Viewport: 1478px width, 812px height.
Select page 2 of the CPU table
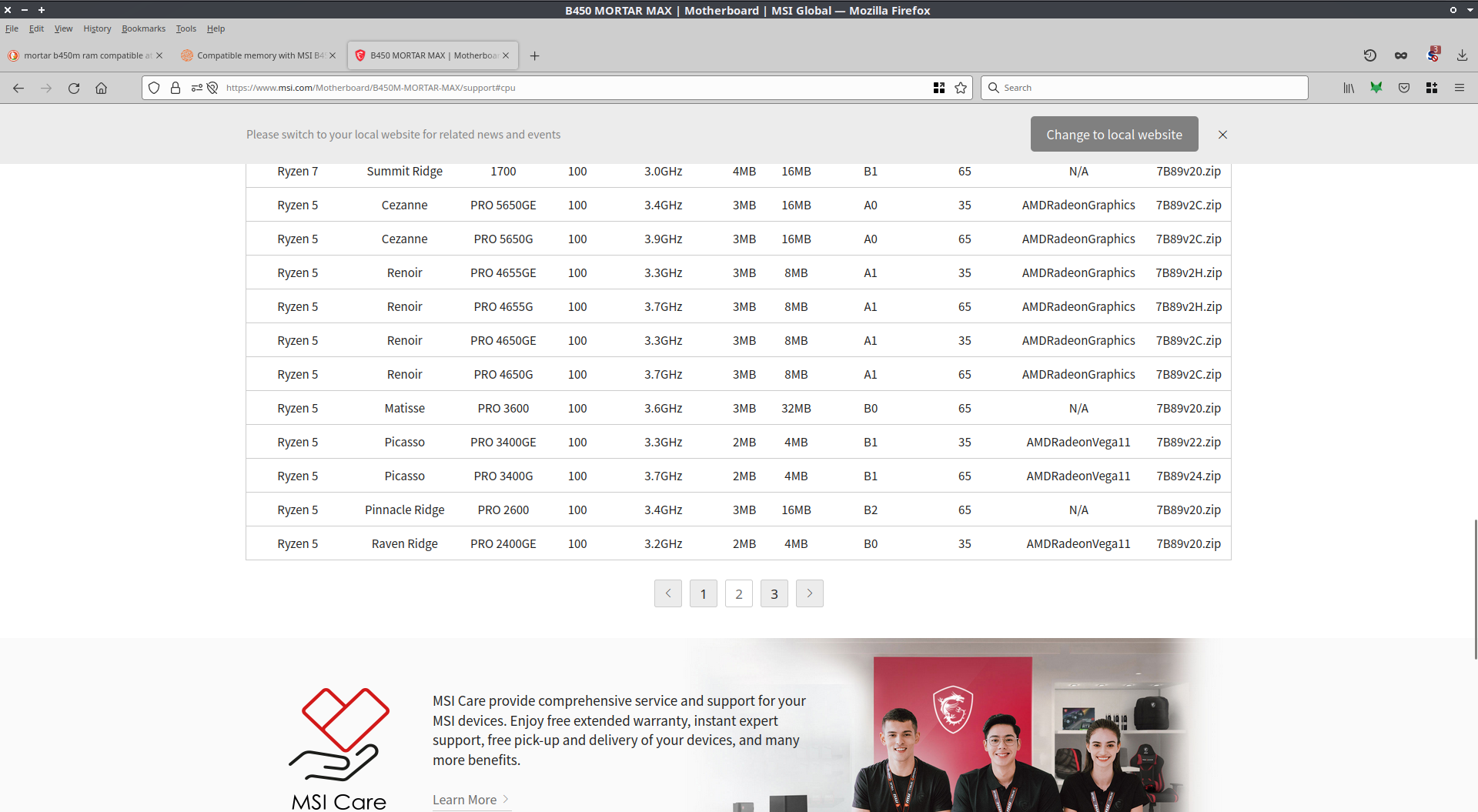pyautogui.click(x=739, y=593)
